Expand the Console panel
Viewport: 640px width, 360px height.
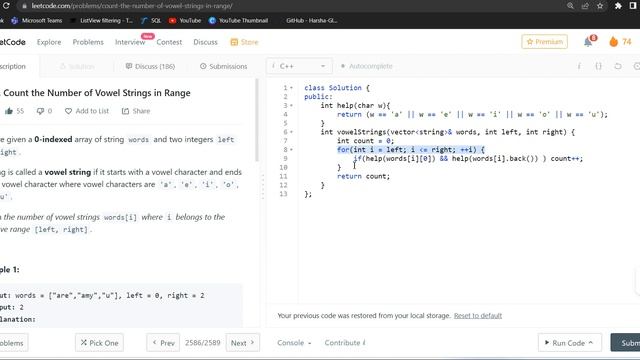(294, 343)
